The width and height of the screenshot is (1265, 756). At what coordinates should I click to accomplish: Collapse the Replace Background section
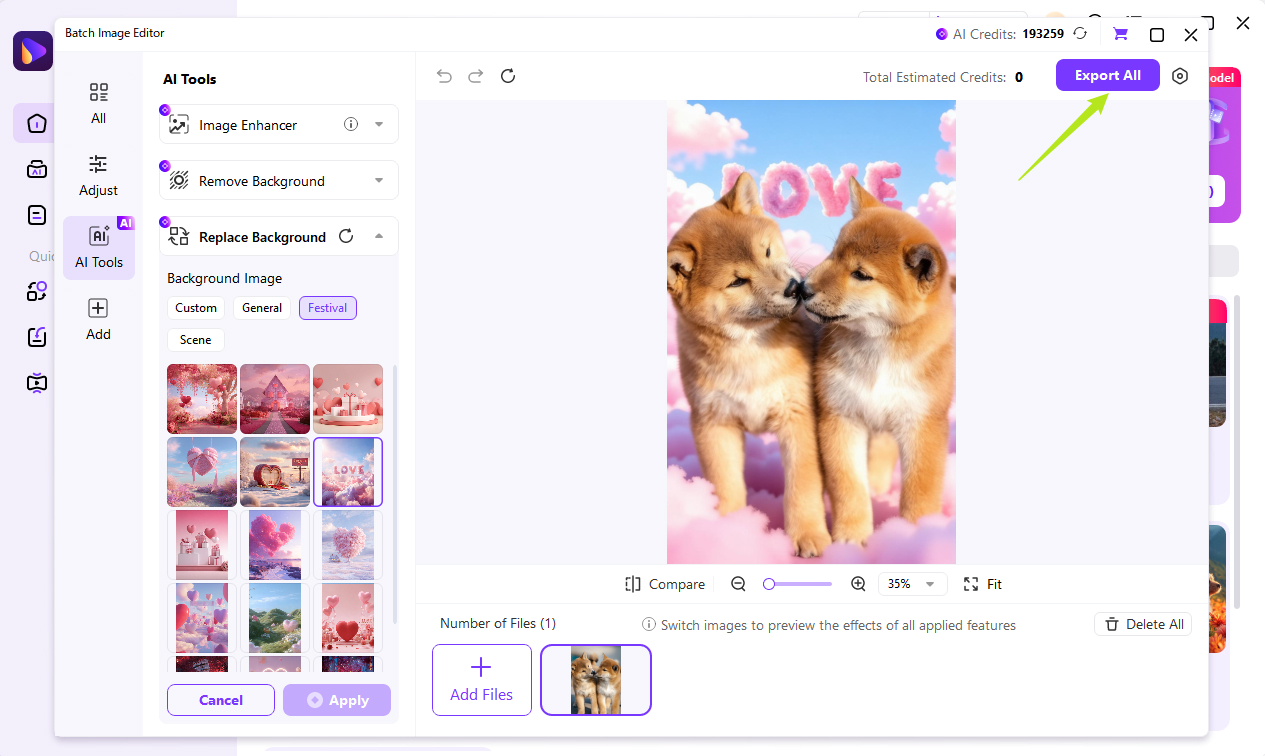[379, 237]
